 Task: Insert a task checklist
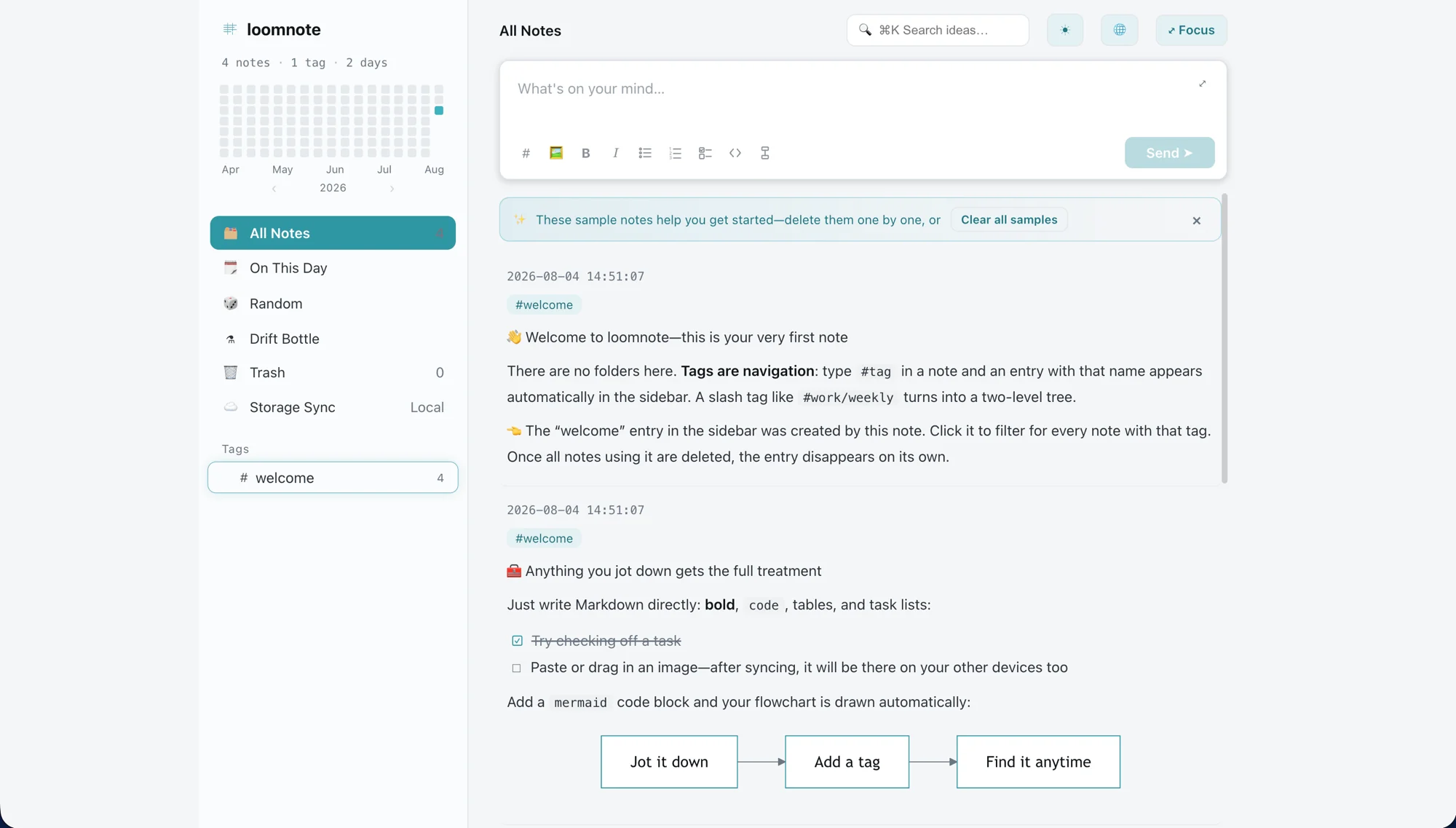[x=705, y=153]
